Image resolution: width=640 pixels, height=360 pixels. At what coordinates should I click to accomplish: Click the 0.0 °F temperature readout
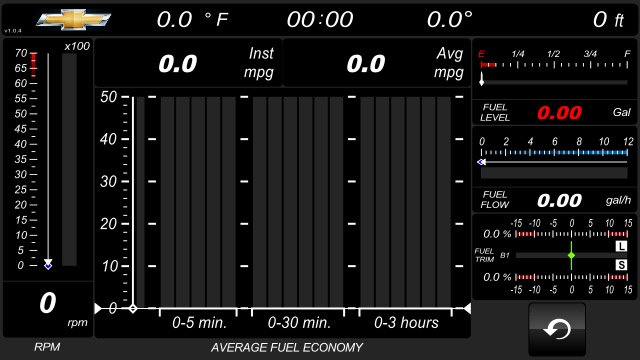coord(193,20)
